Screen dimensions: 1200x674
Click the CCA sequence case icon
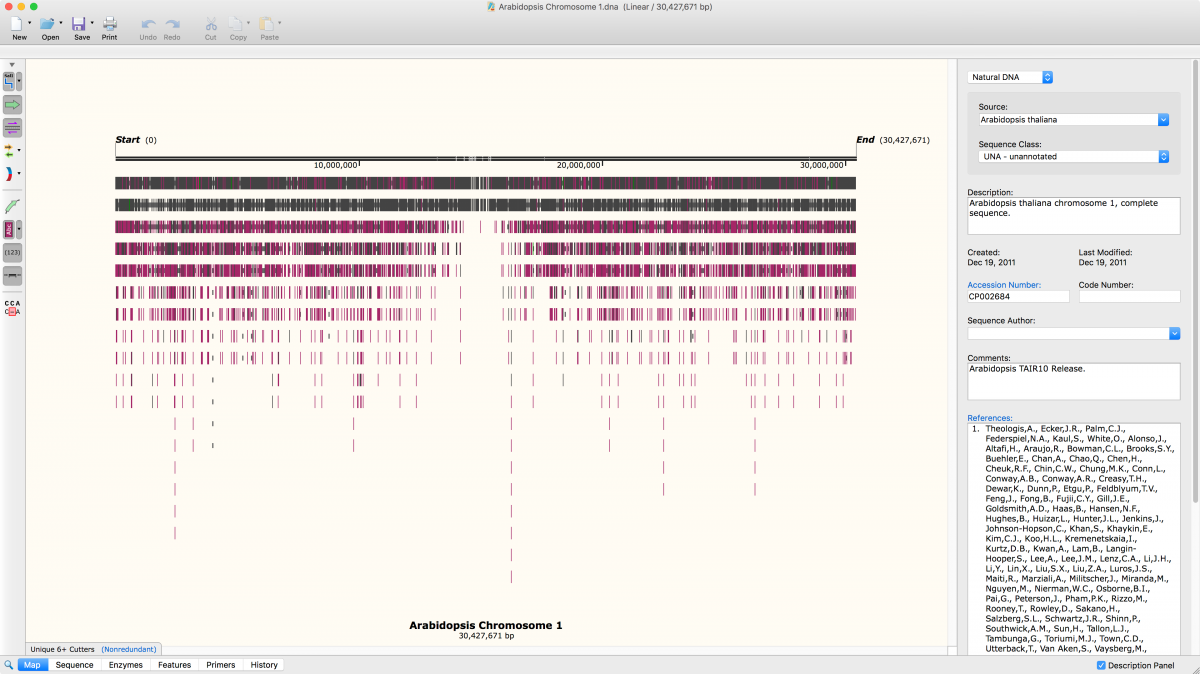12,307
